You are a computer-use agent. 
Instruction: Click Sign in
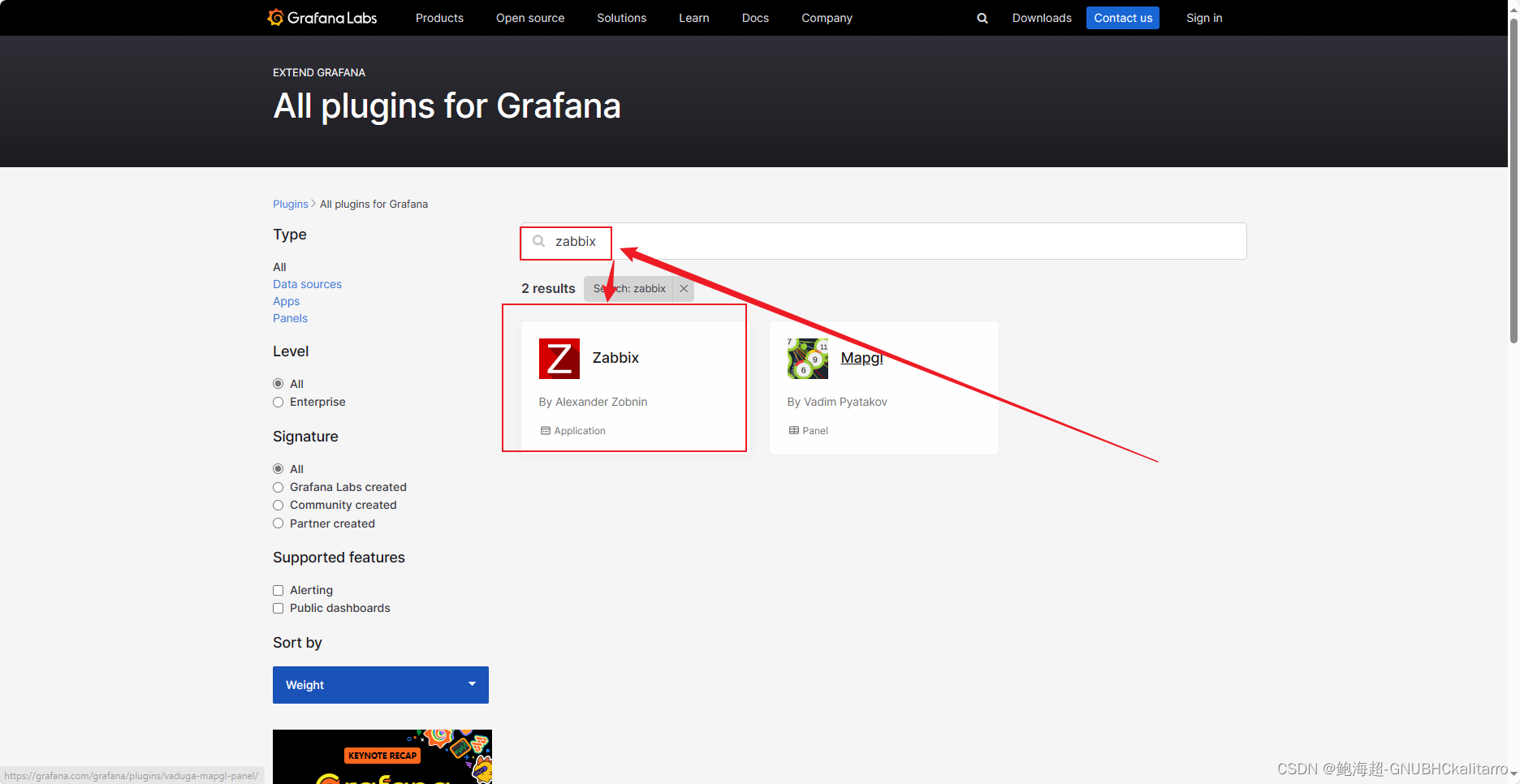(x=1204, y=18)
